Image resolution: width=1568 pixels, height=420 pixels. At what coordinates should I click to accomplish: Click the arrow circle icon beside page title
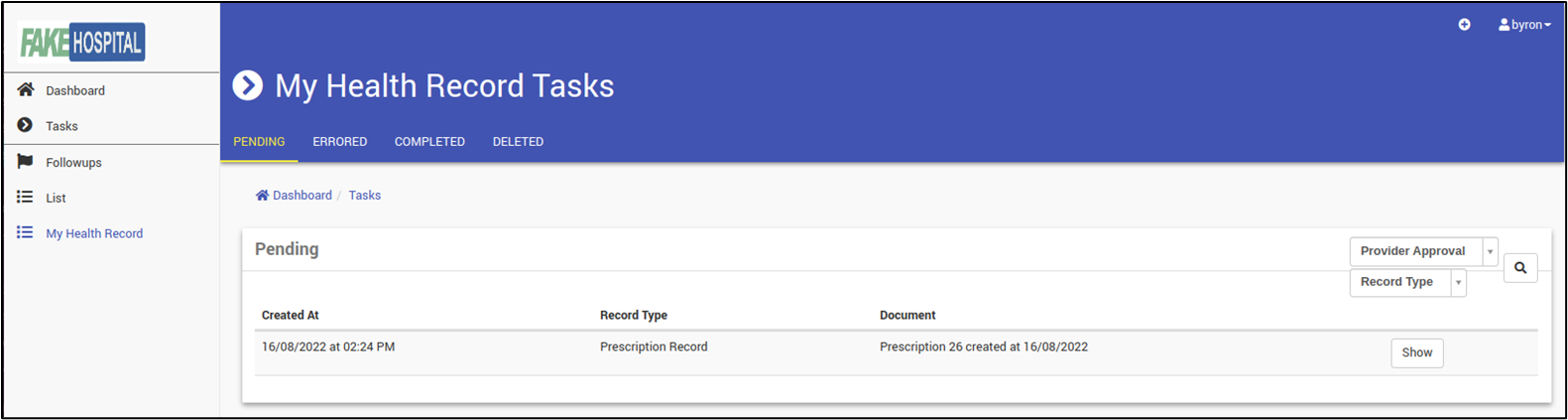[x=247, y=85]
